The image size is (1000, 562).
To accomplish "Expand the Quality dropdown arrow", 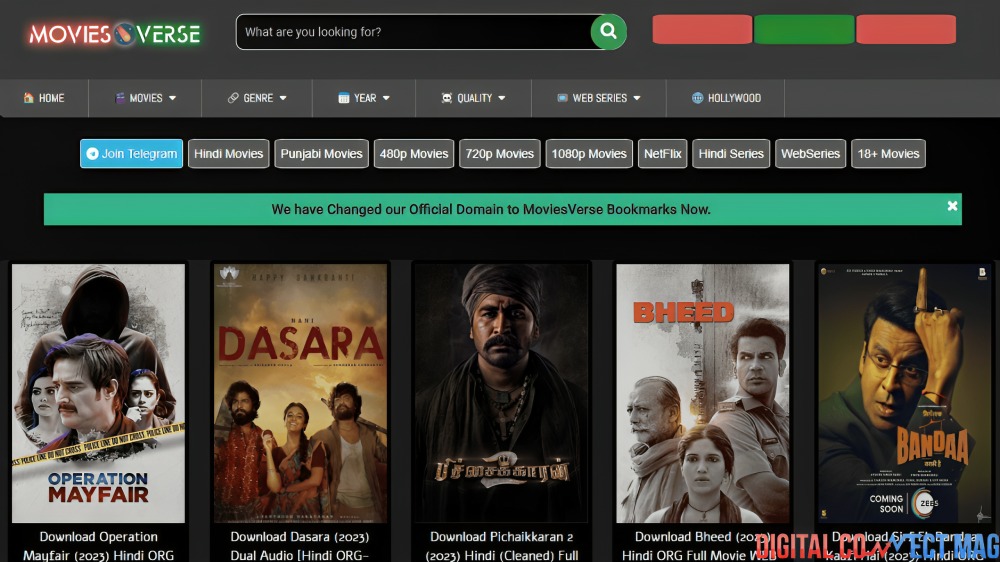I will click(501, 98).
